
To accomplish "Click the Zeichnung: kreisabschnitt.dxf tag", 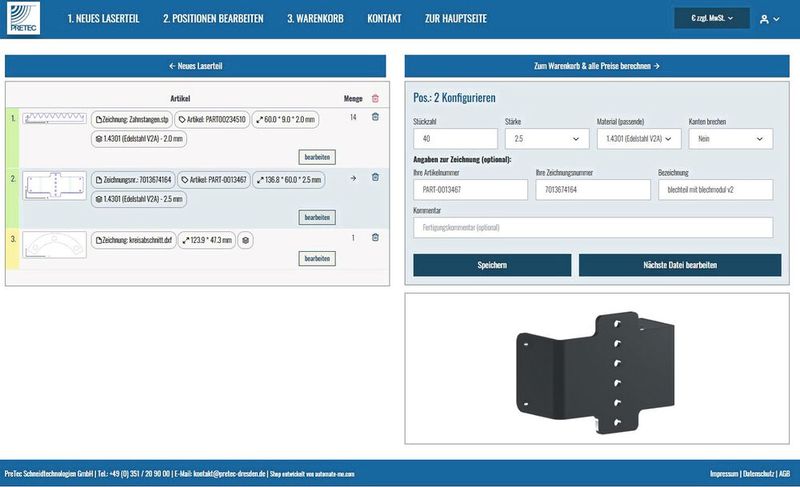I will click(134, 240).
